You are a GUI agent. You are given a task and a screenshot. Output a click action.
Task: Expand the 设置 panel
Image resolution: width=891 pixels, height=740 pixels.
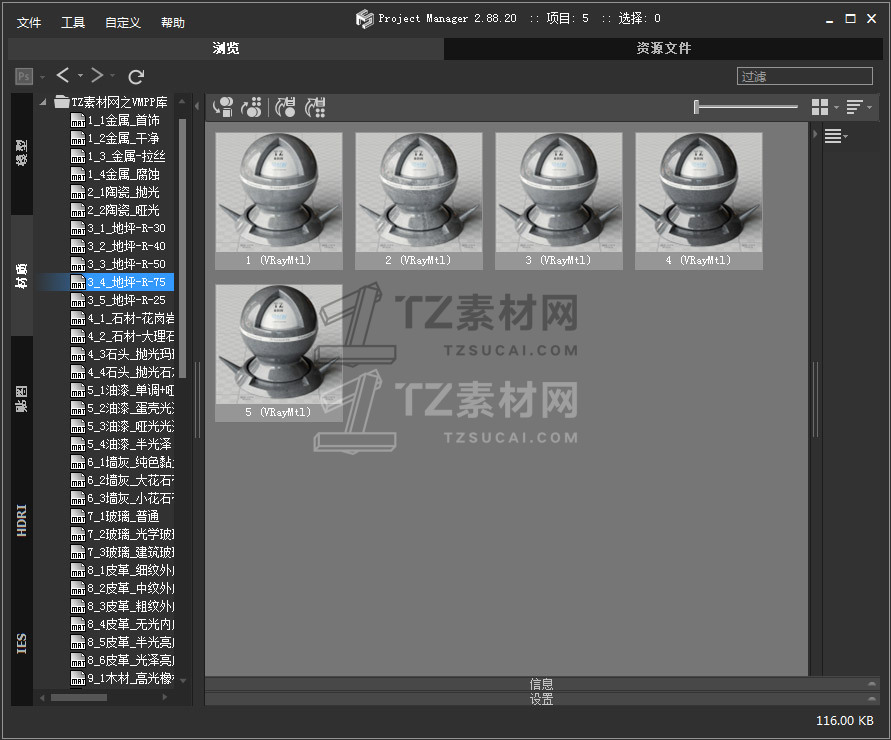coord(540,699)
